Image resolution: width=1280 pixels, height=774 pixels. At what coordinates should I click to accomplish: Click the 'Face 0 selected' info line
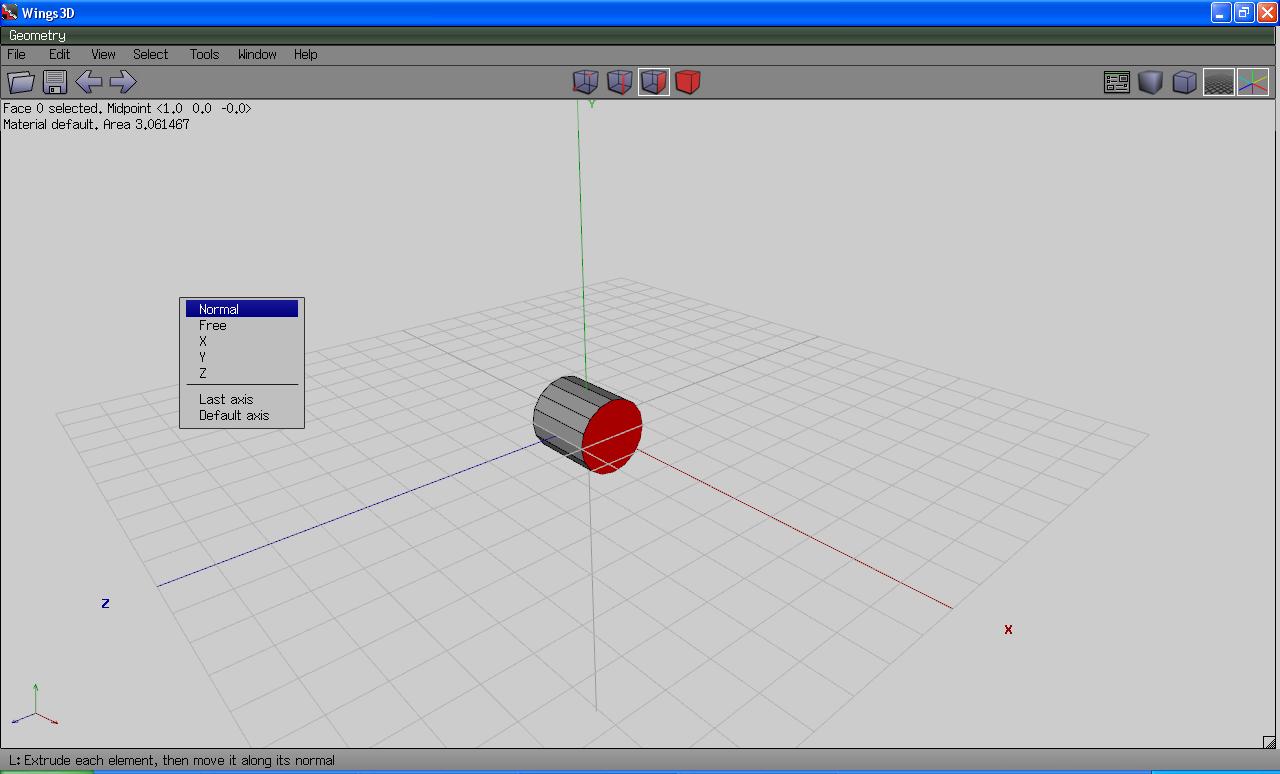127,108
